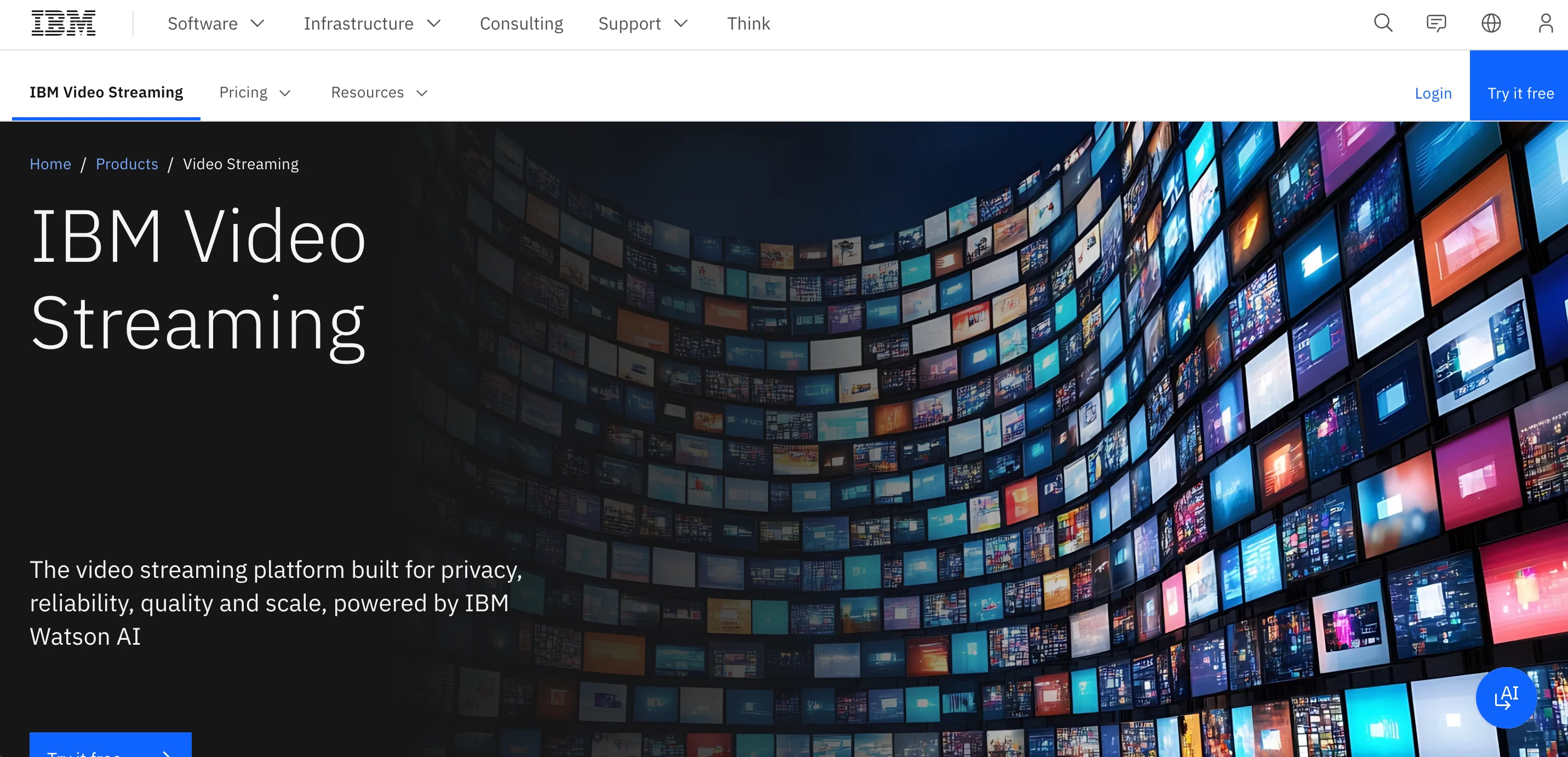Select the IBM Video Streaming tab
This screenshot has width=1568, height=757.
click(x=106, y=93)
